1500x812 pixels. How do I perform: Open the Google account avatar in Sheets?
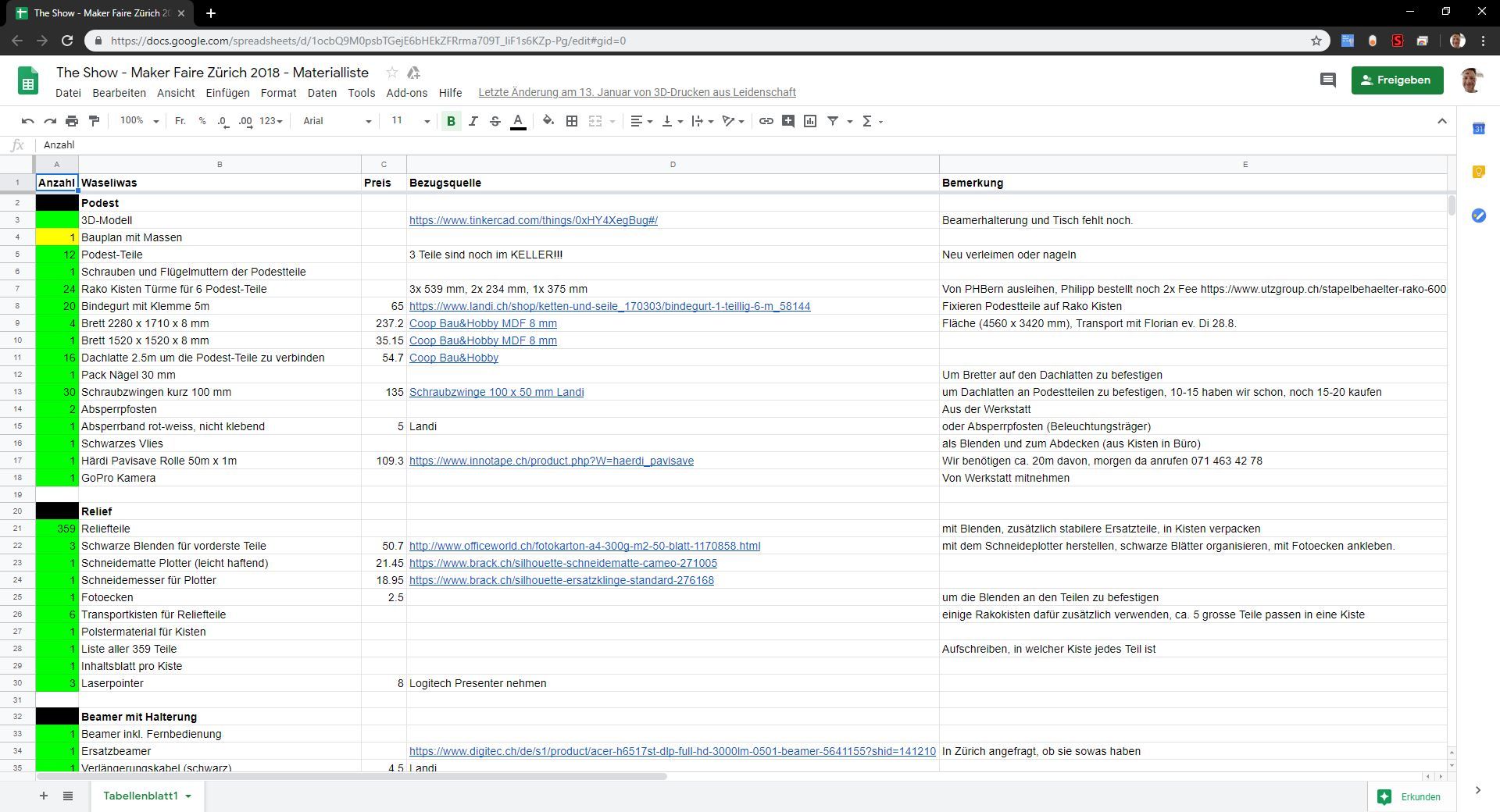(x=1471, y=80)
